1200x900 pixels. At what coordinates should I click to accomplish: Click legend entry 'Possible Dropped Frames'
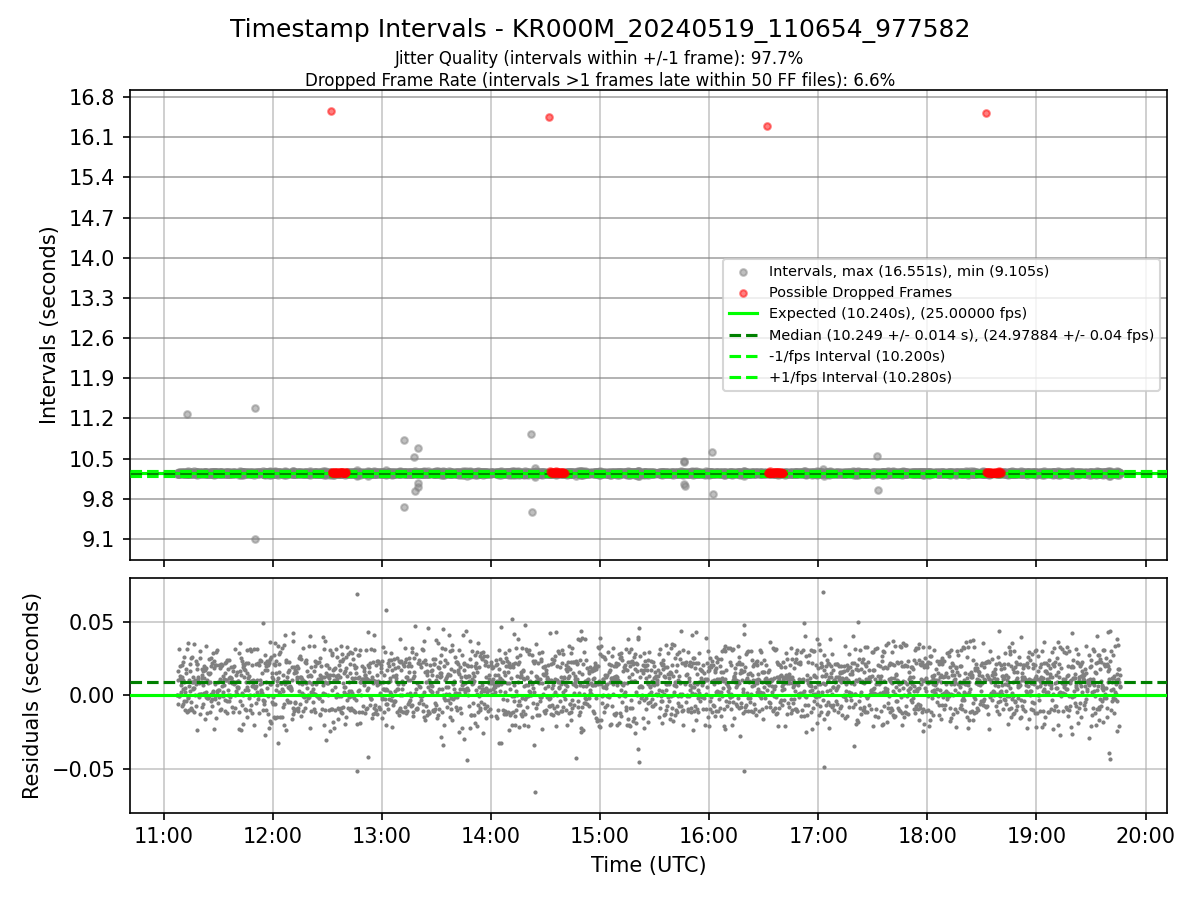click(x=860, y=292)
